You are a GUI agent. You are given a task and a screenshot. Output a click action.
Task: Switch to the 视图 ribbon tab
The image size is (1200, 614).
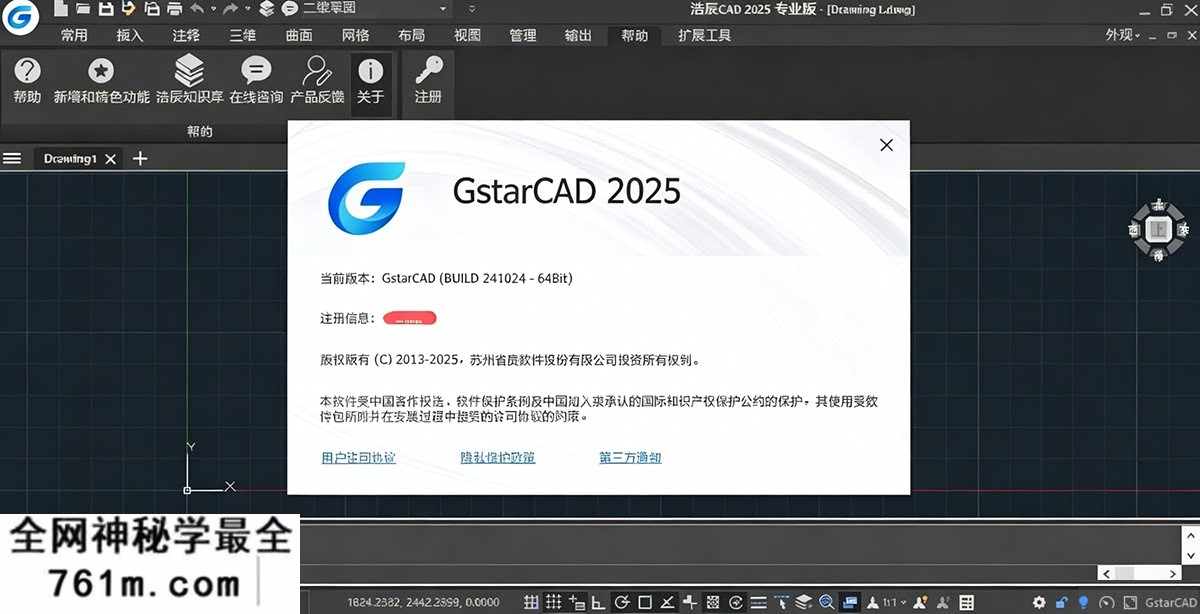tap(467, 35)
